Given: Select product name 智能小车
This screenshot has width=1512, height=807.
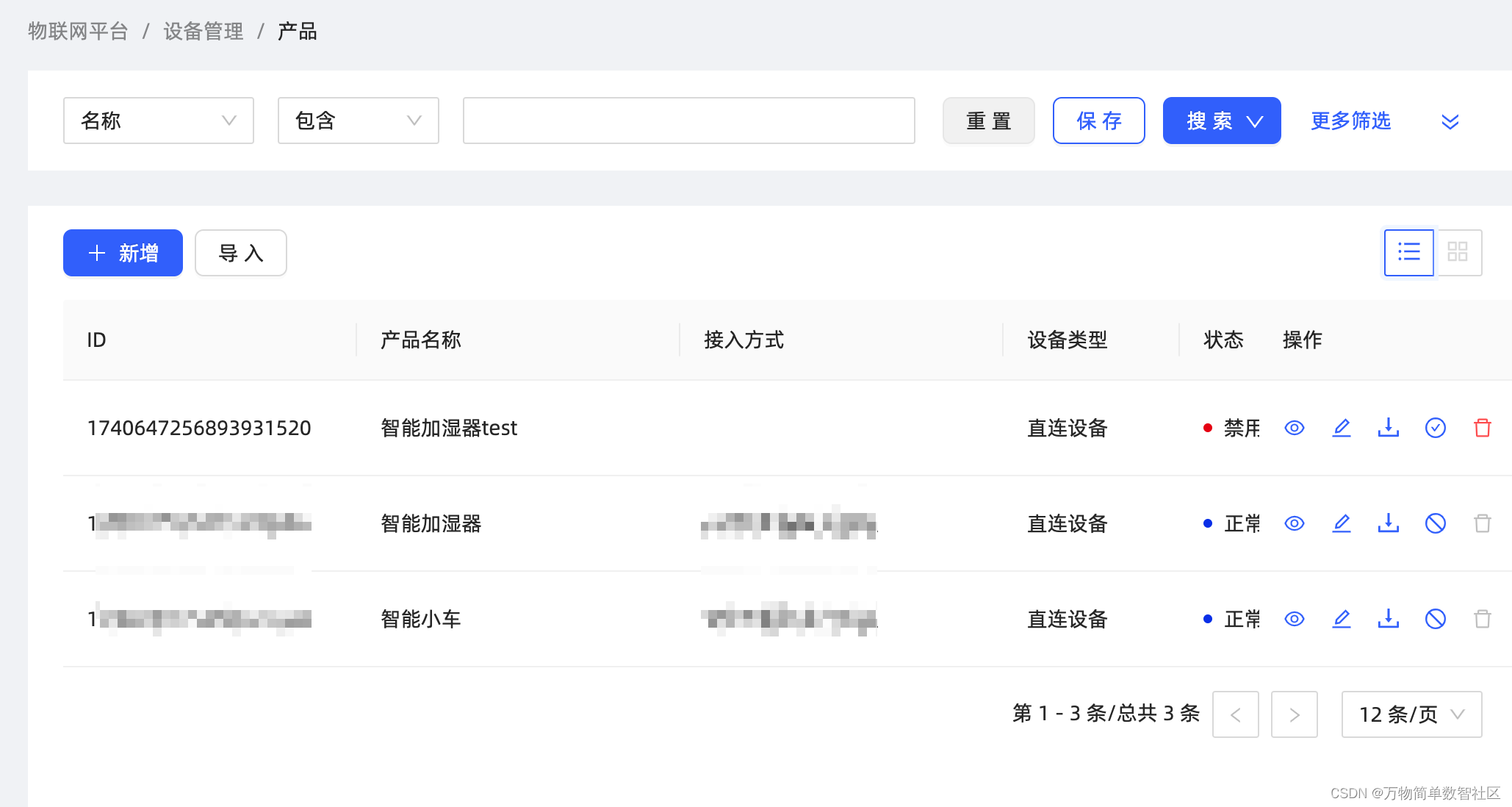Looking at the screenshot, I should [421, 619].
